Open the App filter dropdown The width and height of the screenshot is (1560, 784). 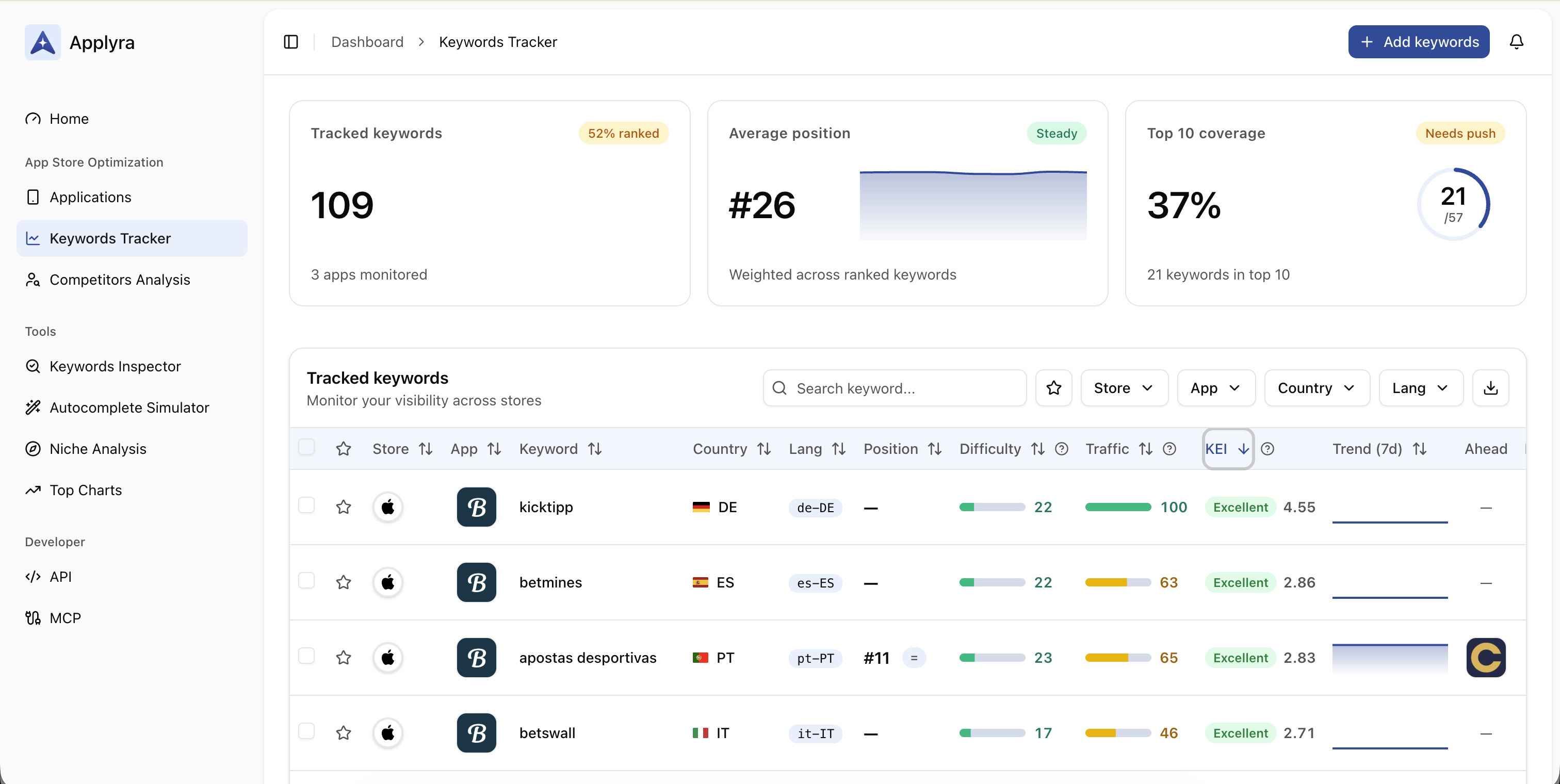1216,388
